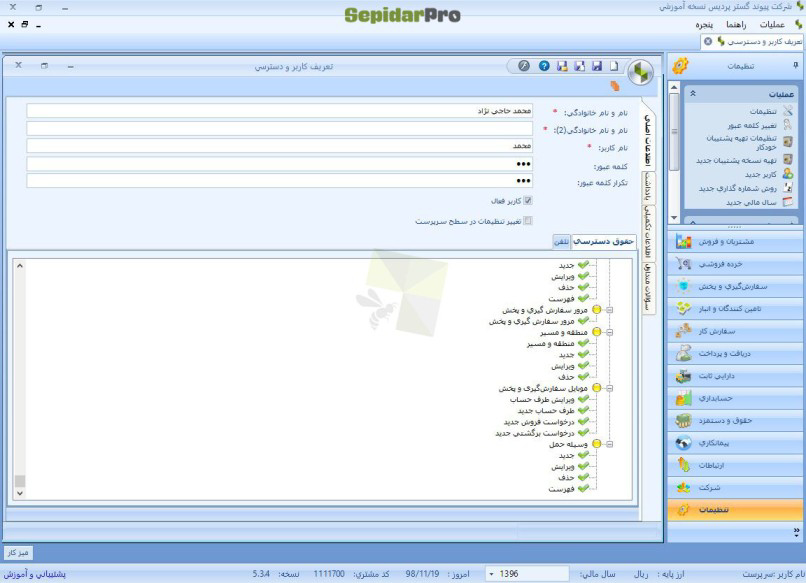Open the green Sepidar orb application button
Image resolution: width=806 pixels, height=583 pixels.
[640, 72]
